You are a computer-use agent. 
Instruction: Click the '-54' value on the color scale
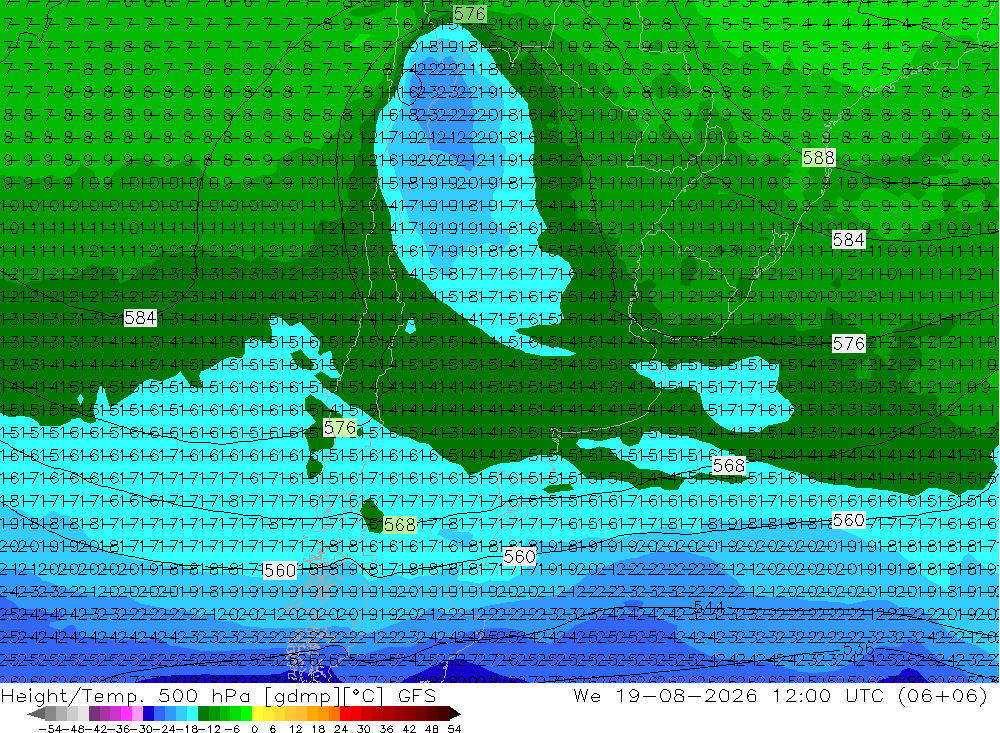[48, 729]
